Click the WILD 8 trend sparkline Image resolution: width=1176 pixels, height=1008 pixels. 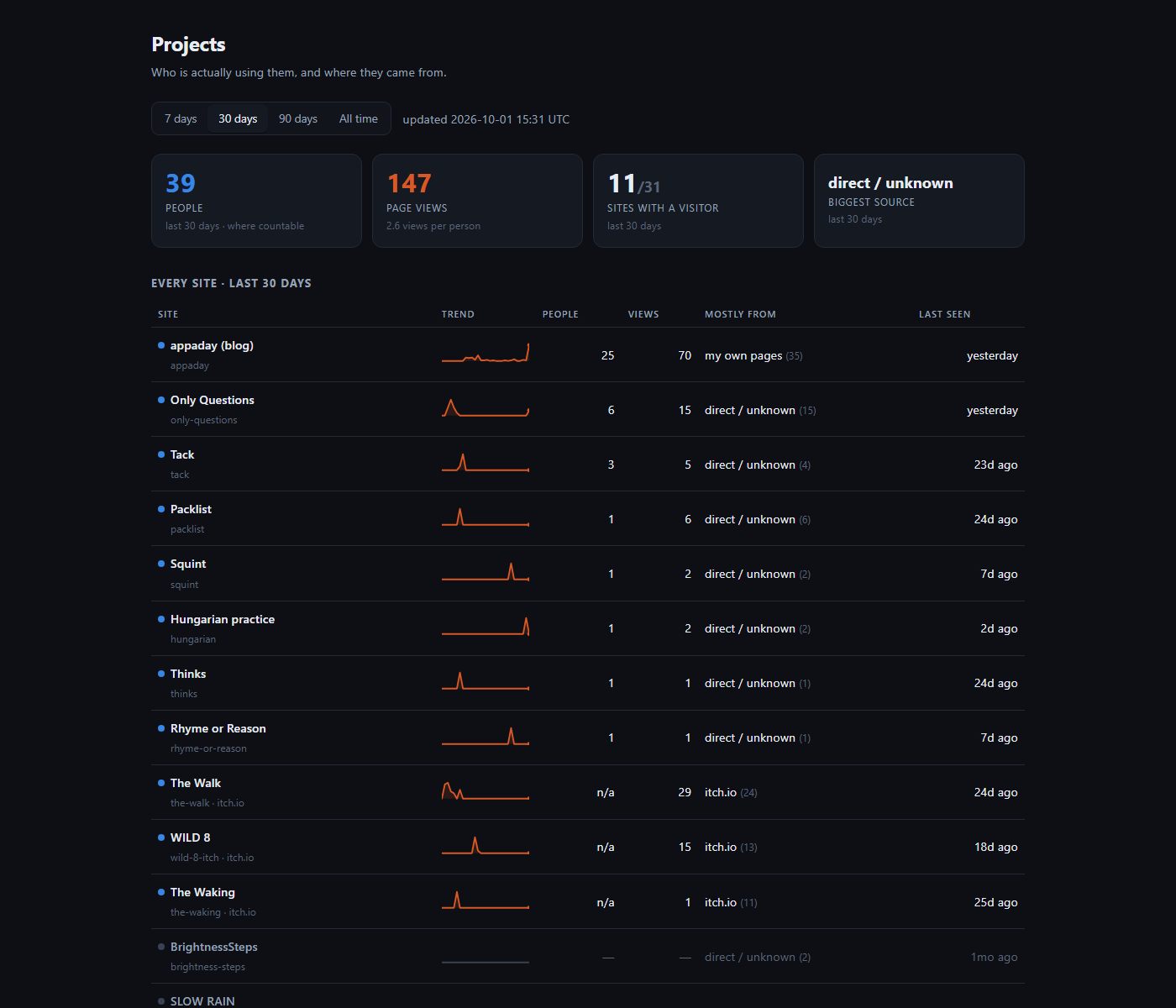[x=486, y=845]
